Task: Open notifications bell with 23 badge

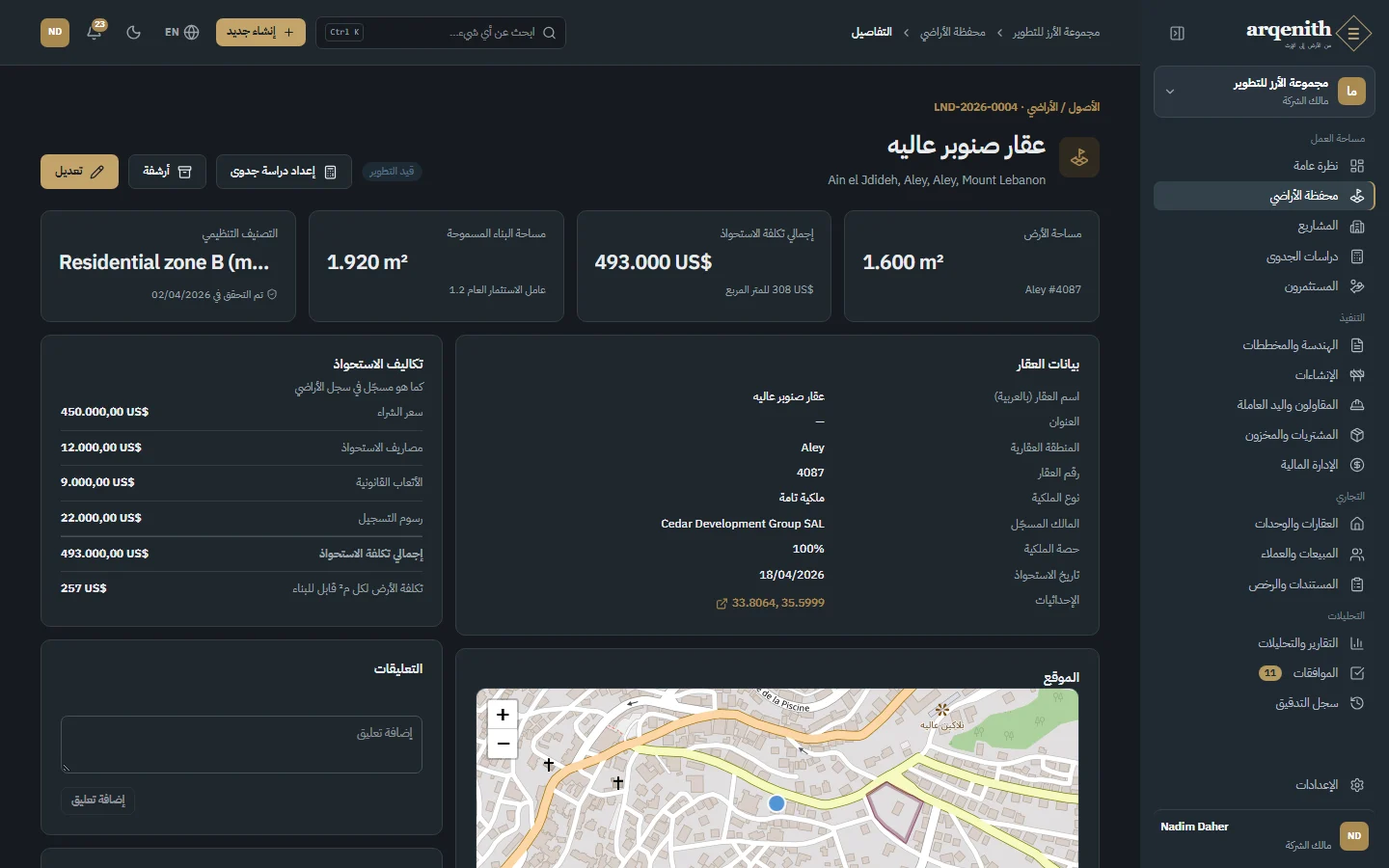Action: [95, 32]
